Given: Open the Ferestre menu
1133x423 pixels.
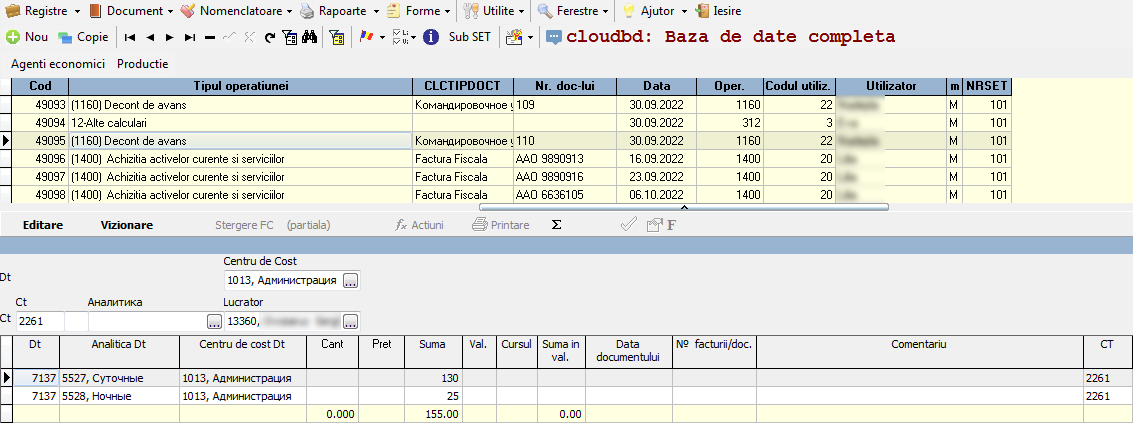Looking at the screenshot, I should [x=575, y=11].
